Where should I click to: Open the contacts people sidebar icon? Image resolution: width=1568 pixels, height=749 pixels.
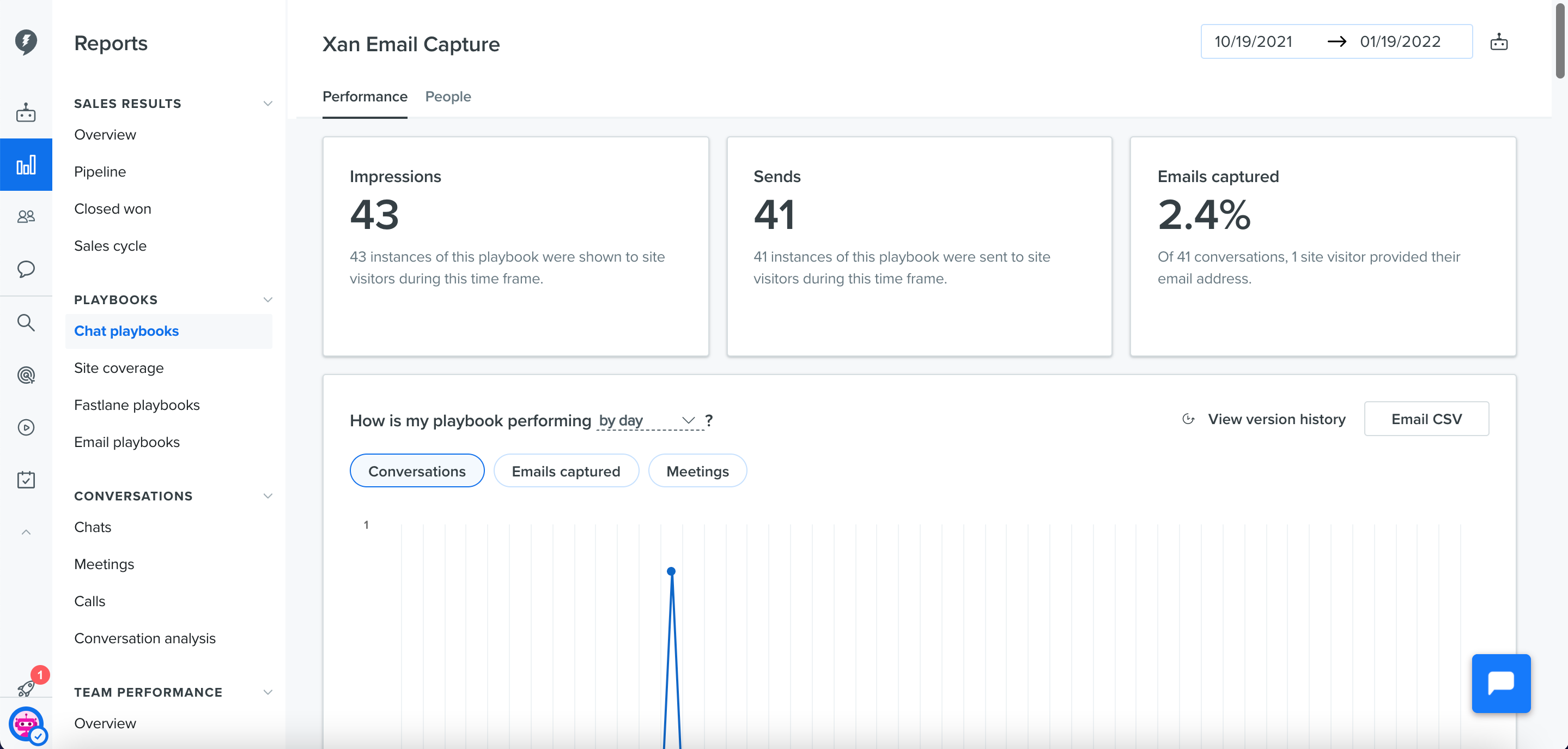pos(26,216)
